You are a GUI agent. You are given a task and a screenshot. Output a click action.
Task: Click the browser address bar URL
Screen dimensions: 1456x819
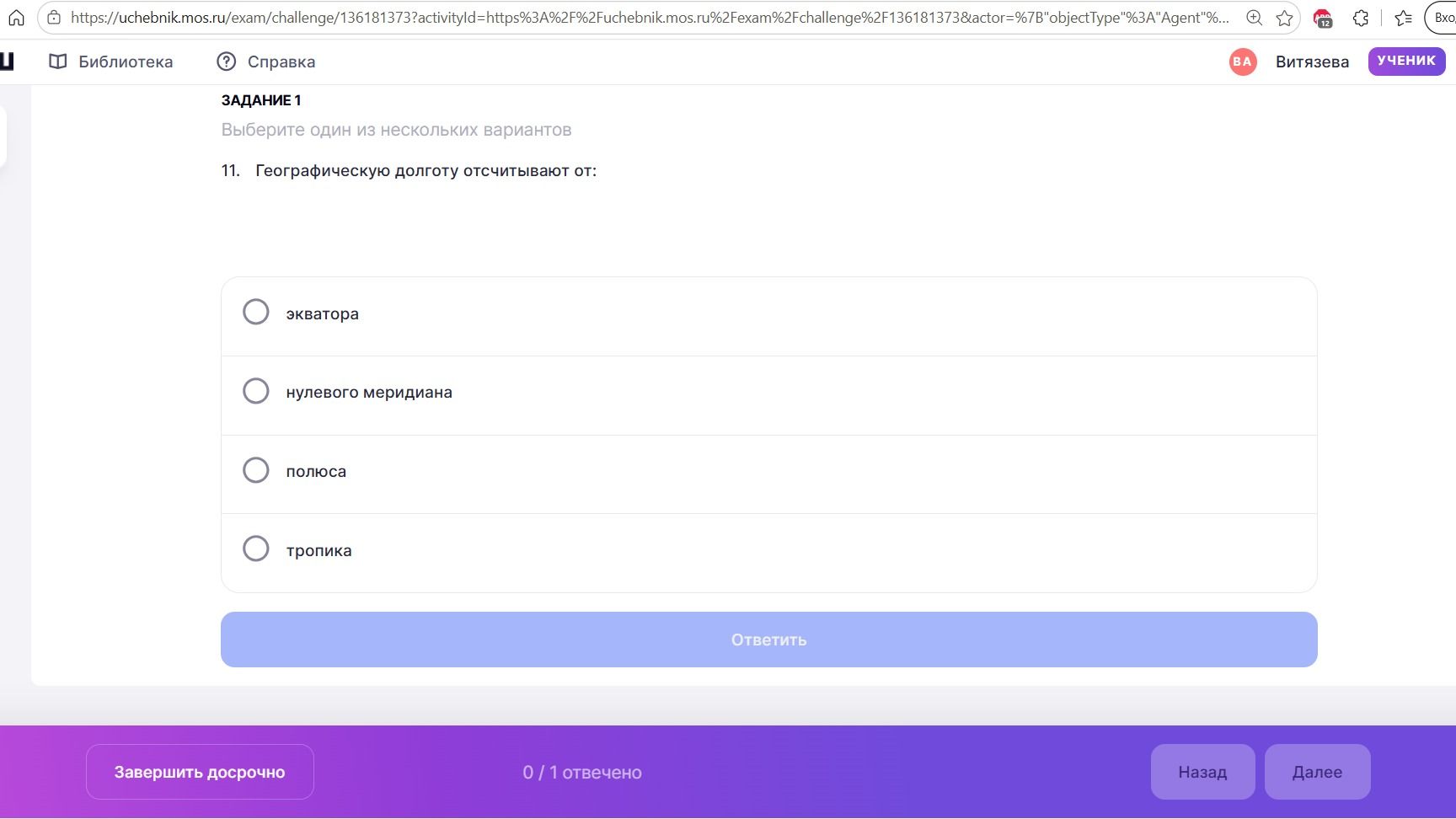pos(649,18)
